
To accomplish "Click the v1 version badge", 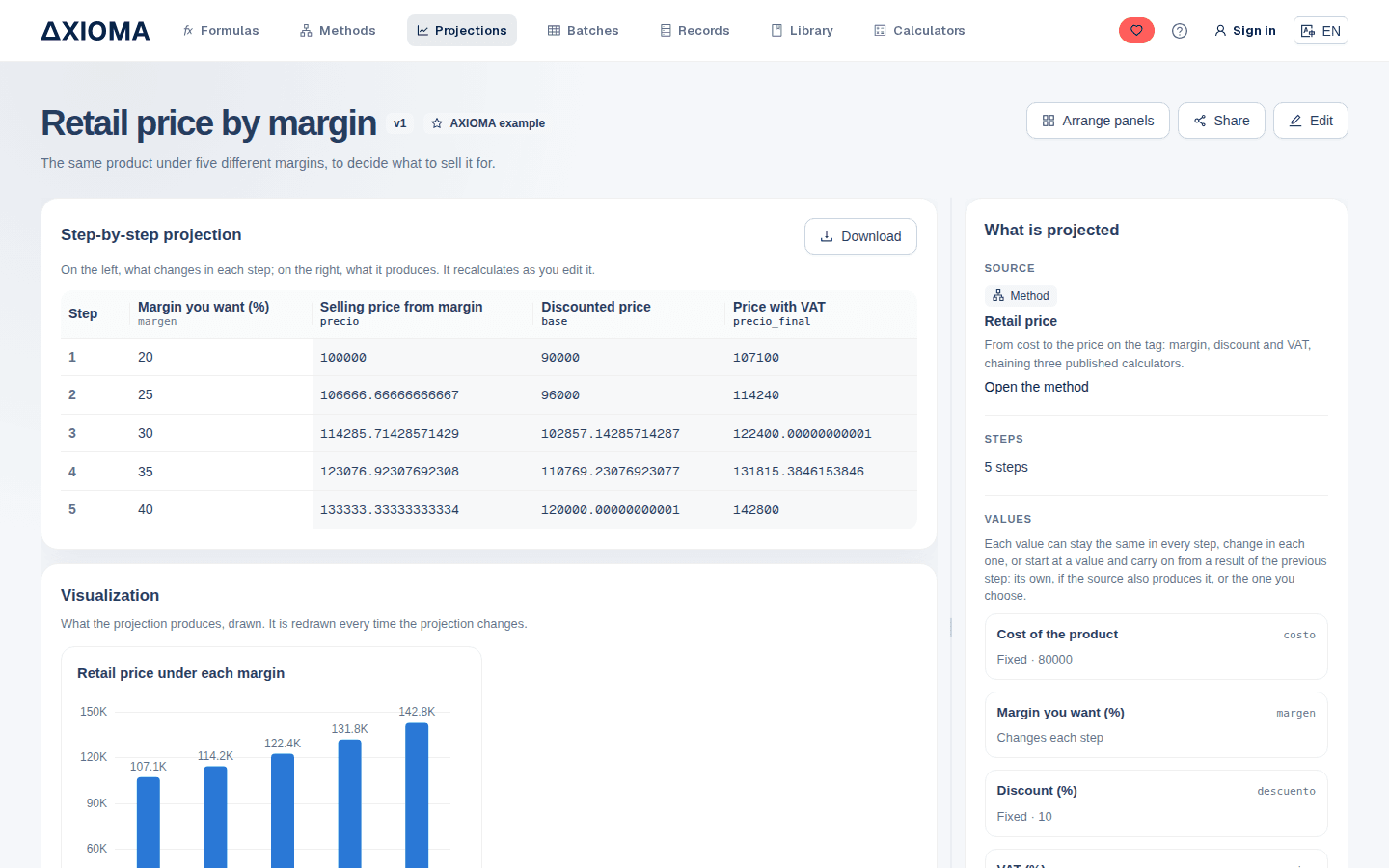I will click(x=400, y=123).
